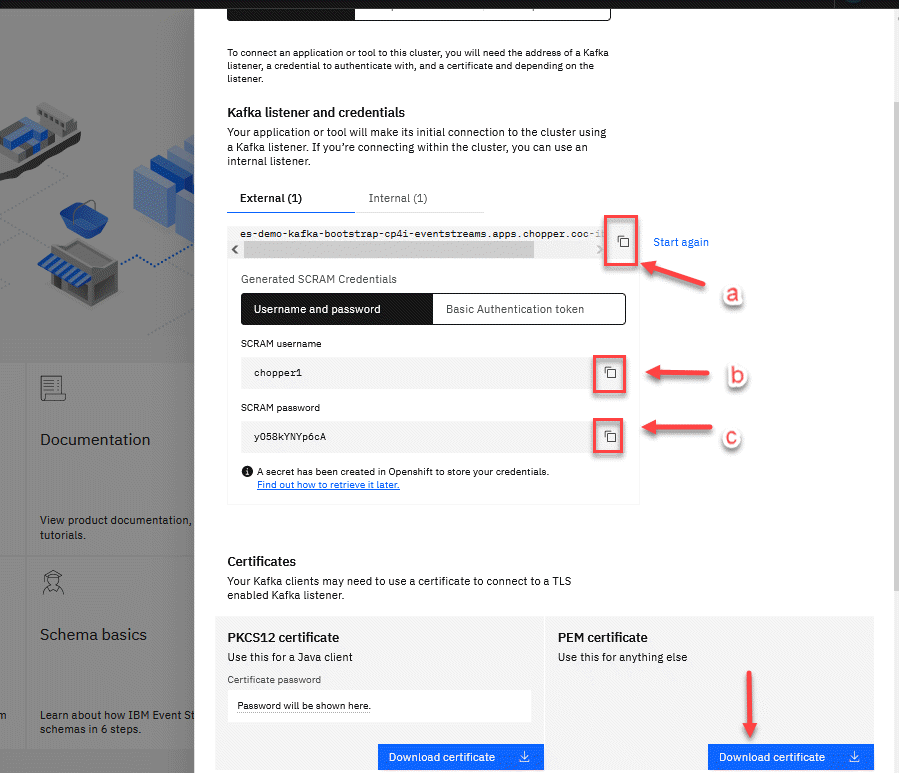899x773 pixels.
Task: Open 'Find out how to retrieve it later'
Action: click(x=328, y=485)
